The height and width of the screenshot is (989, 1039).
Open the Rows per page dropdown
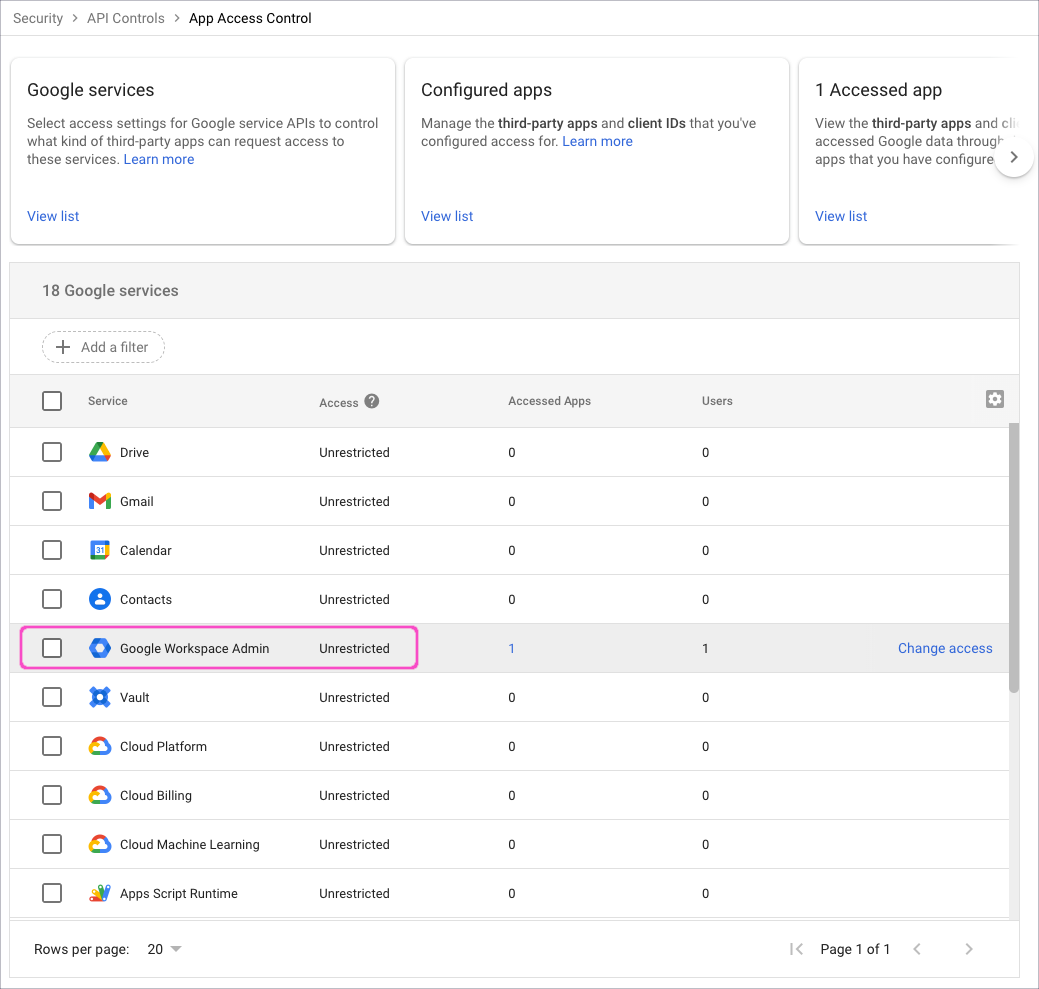tap(163, 948)
